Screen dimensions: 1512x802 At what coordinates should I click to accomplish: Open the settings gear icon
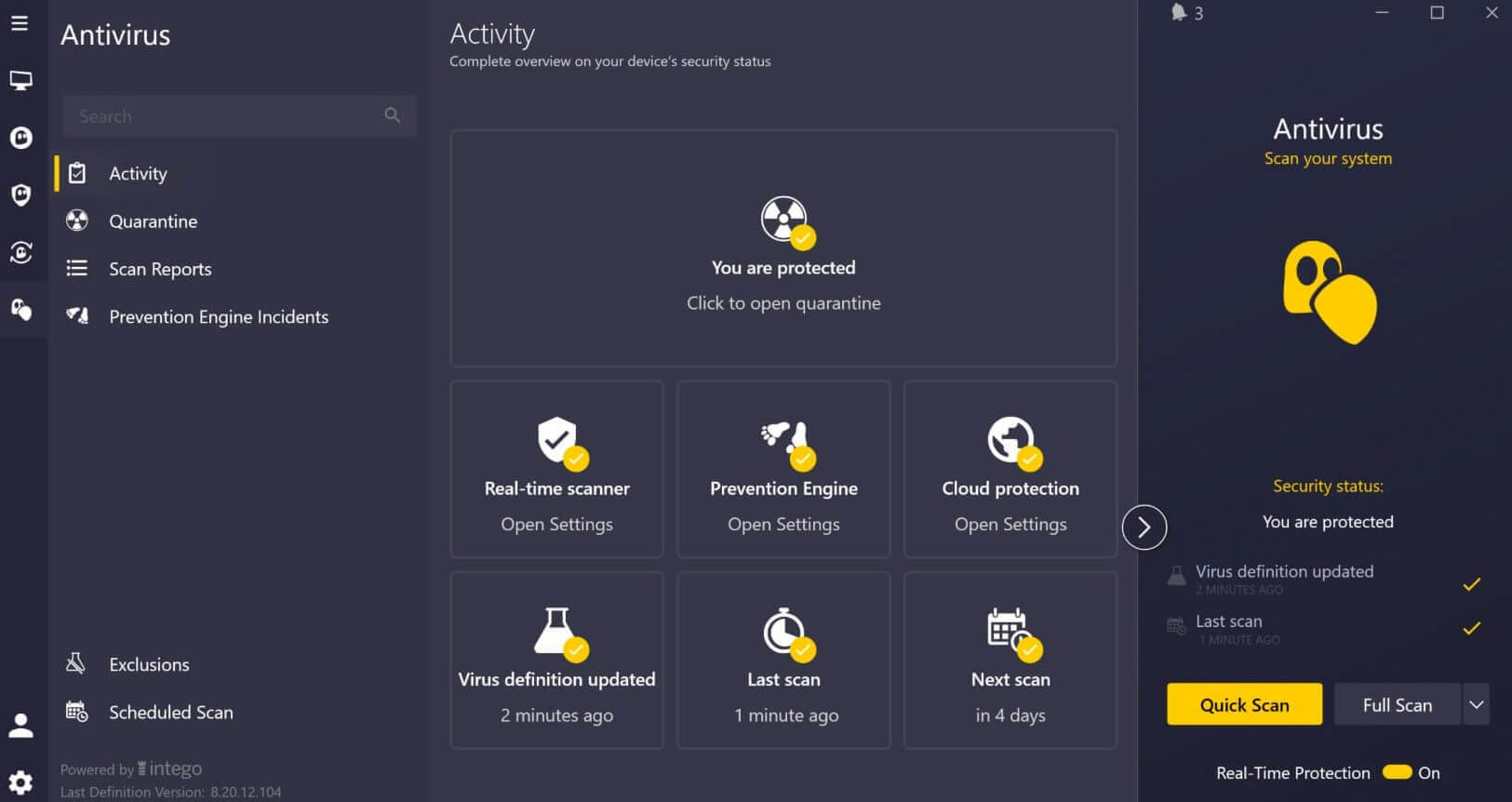pos(20,782)
